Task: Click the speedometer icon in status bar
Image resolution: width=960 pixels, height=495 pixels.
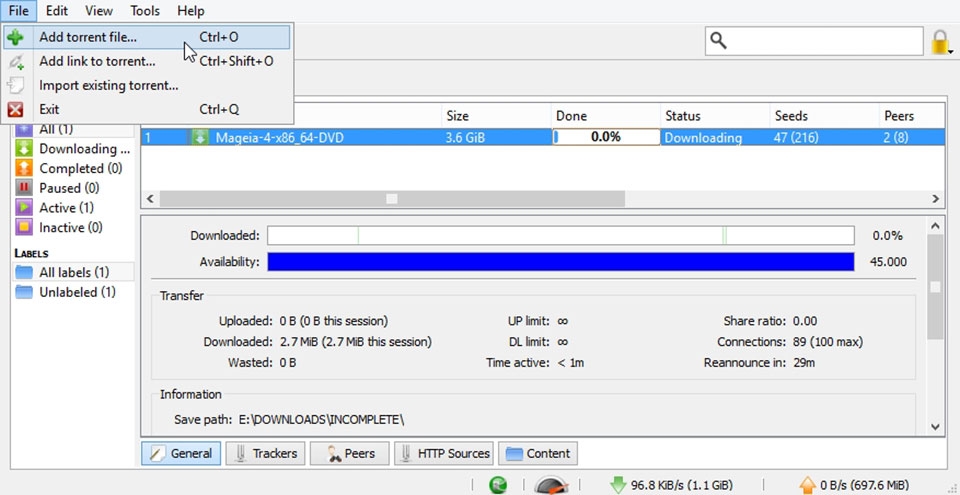Action: click(x=551, y=485)
